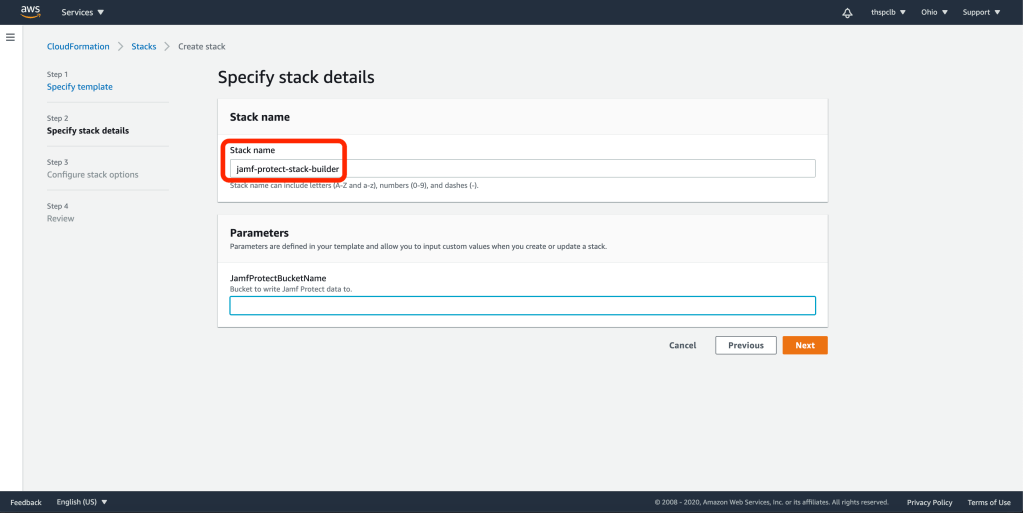Go to CloudFormation in the breadcrumb
This screenshot has height=513, width=1023.
tap(78, 47)
